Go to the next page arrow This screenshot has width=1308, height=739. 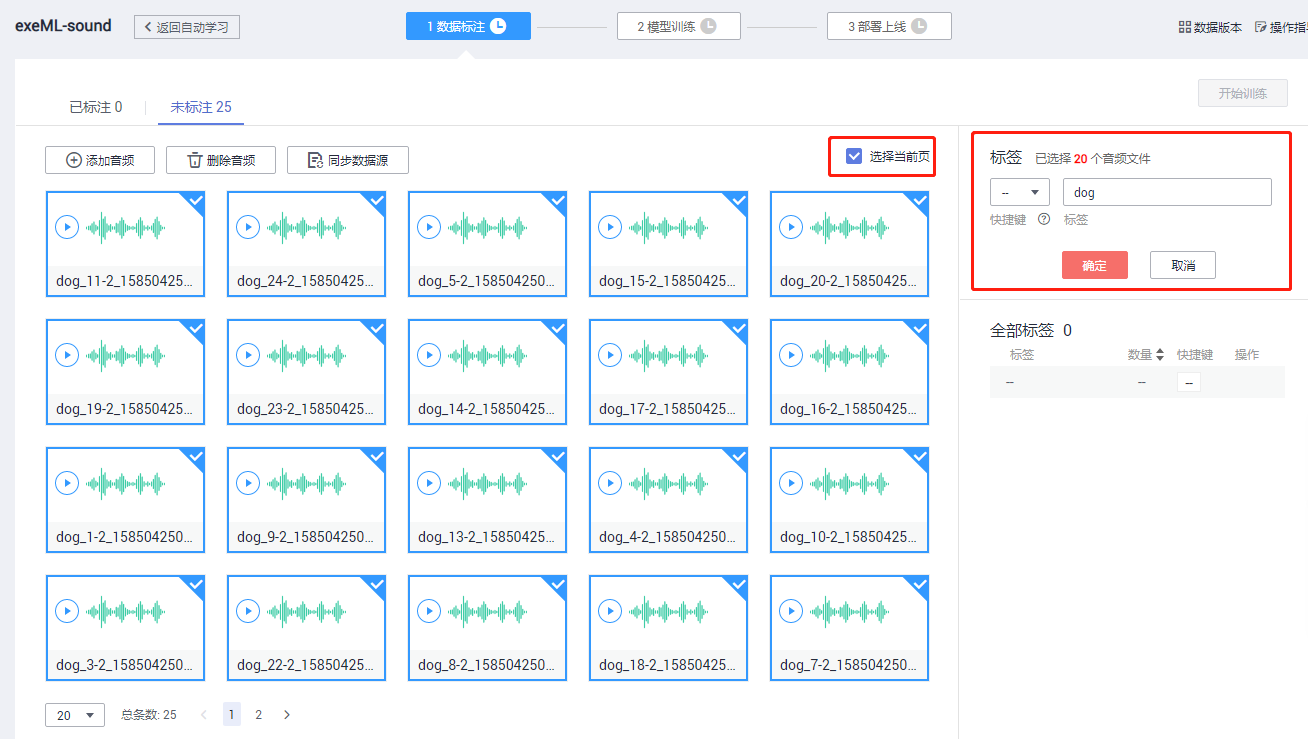287,715
